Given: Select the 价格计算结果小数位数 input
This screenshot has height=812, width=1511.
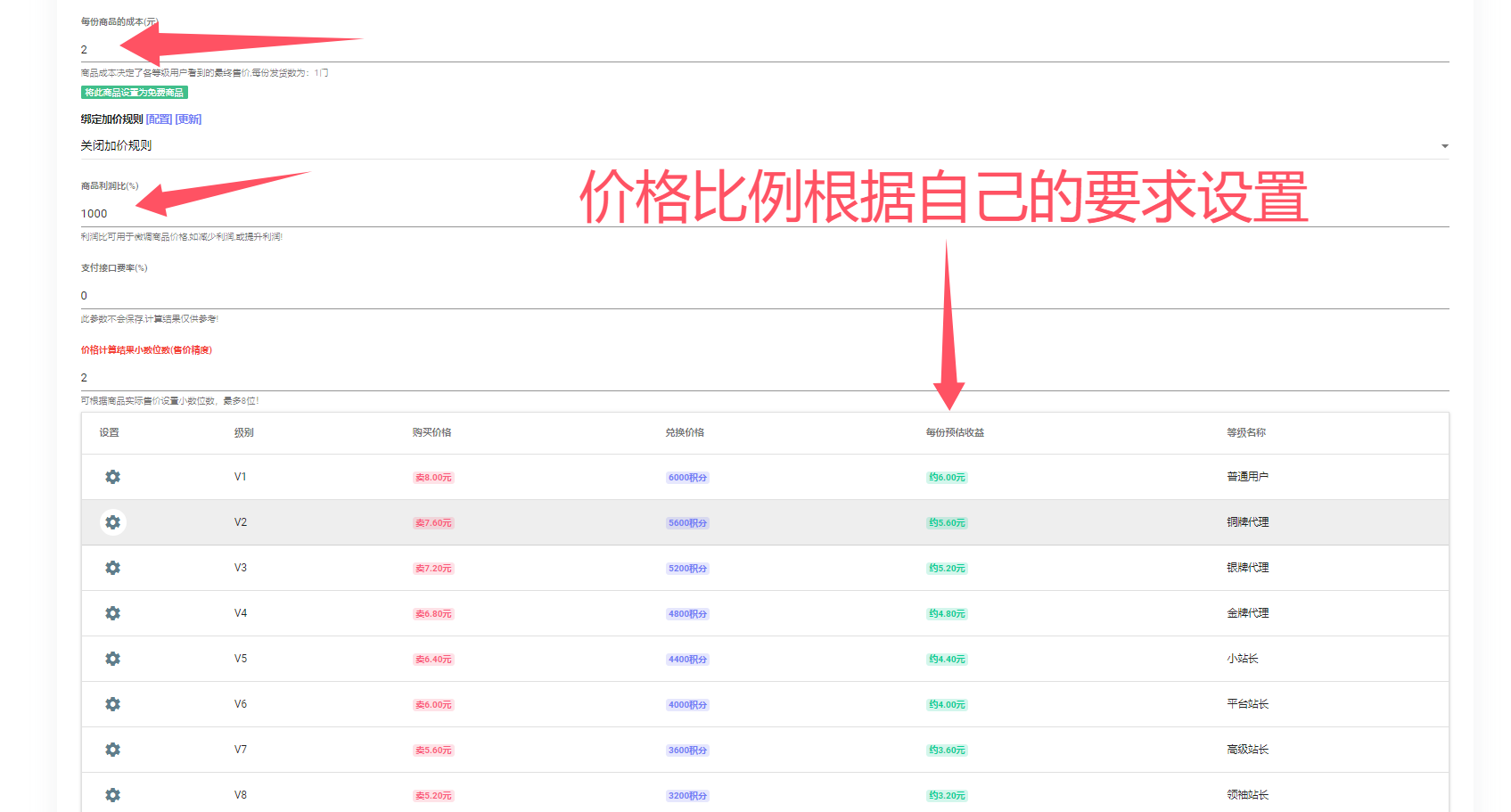Looking at the screenshot, I should coord(758,378).
